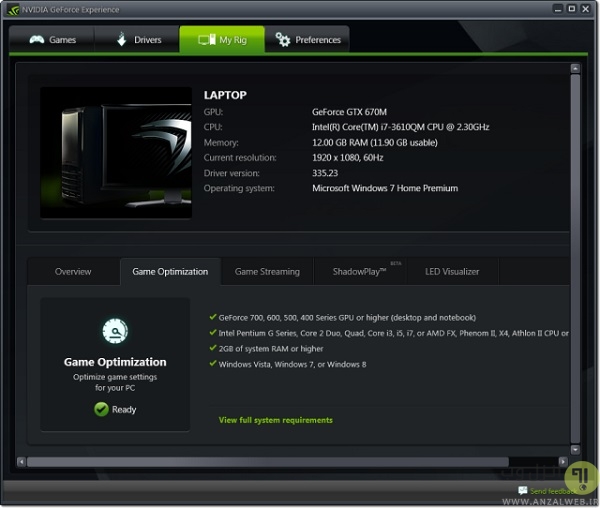This screenshot has width=600, height=508.
Task: Click the vertical scrollbar up arrow
Action: tap(575, 69)
